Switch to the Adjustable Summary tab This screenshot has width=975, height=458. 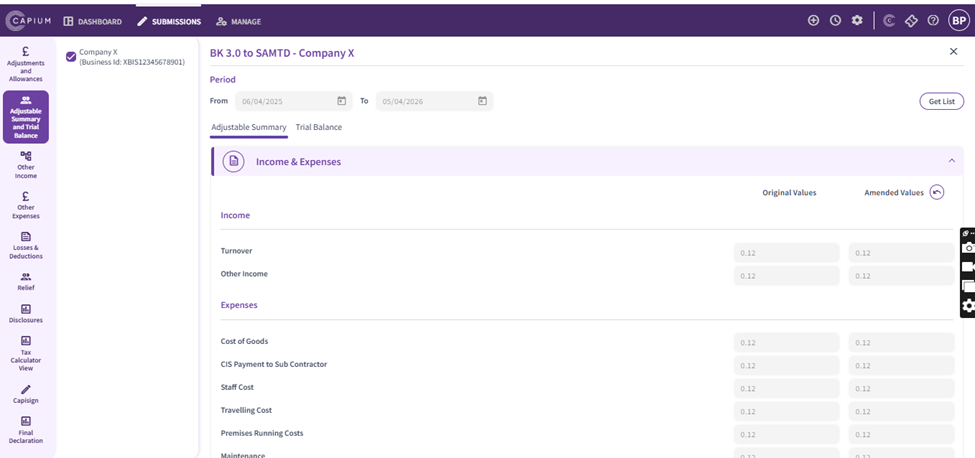(249, 127)
